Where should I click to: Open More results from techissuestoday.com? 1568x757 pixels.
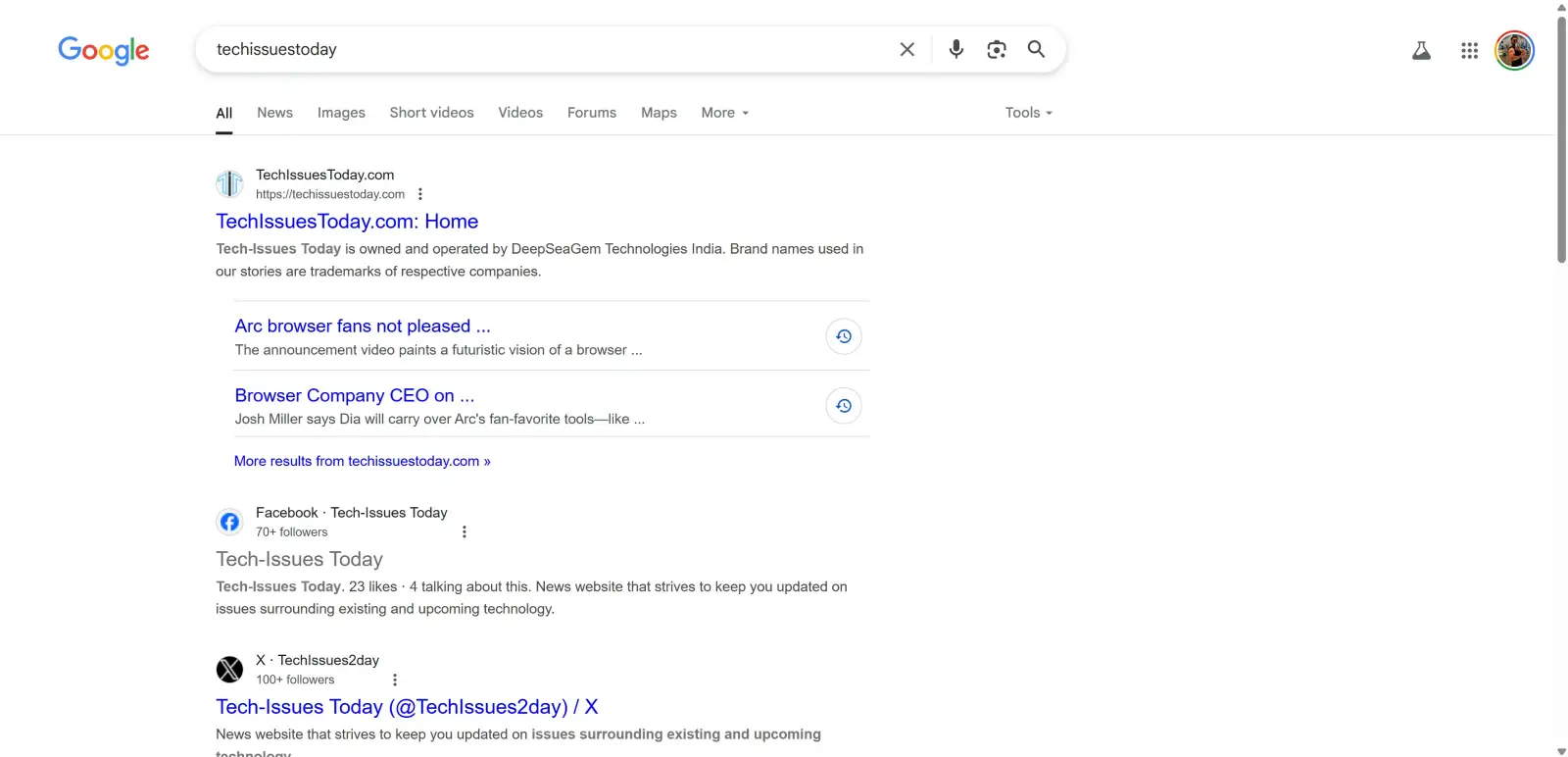point(363,461)
